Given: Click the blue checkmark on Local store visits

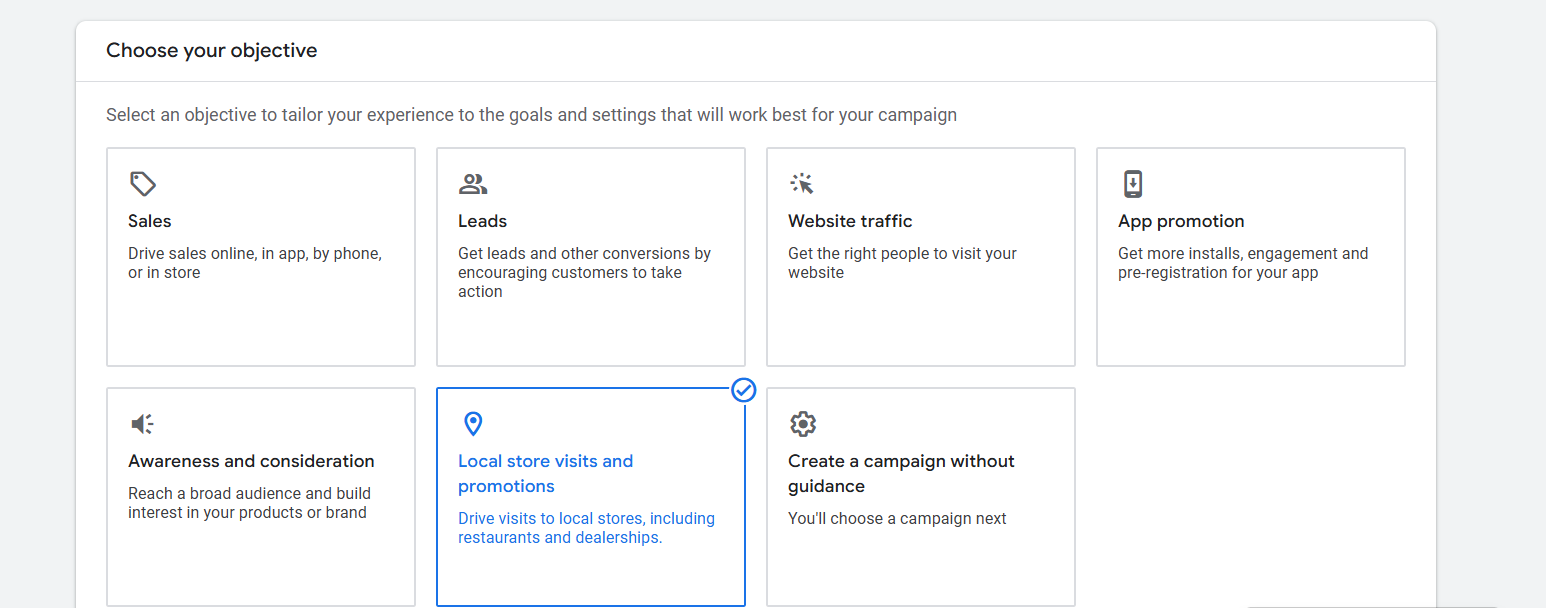Looking at the screenshot, I should [x=743, y=390].
